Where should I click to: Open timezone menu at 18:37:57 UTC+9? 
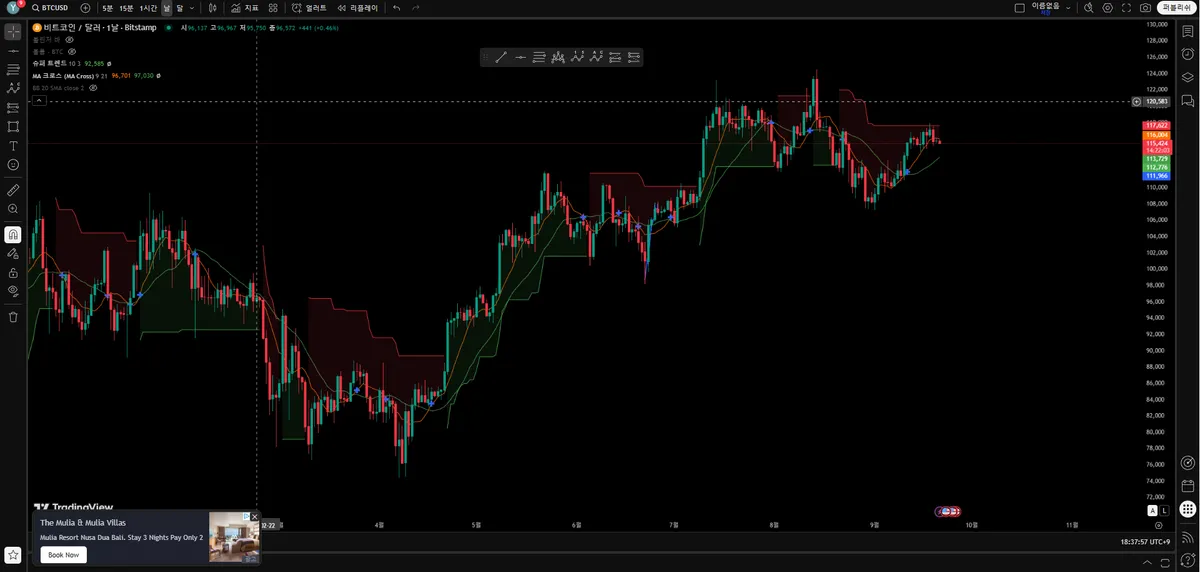point(1146,541)
